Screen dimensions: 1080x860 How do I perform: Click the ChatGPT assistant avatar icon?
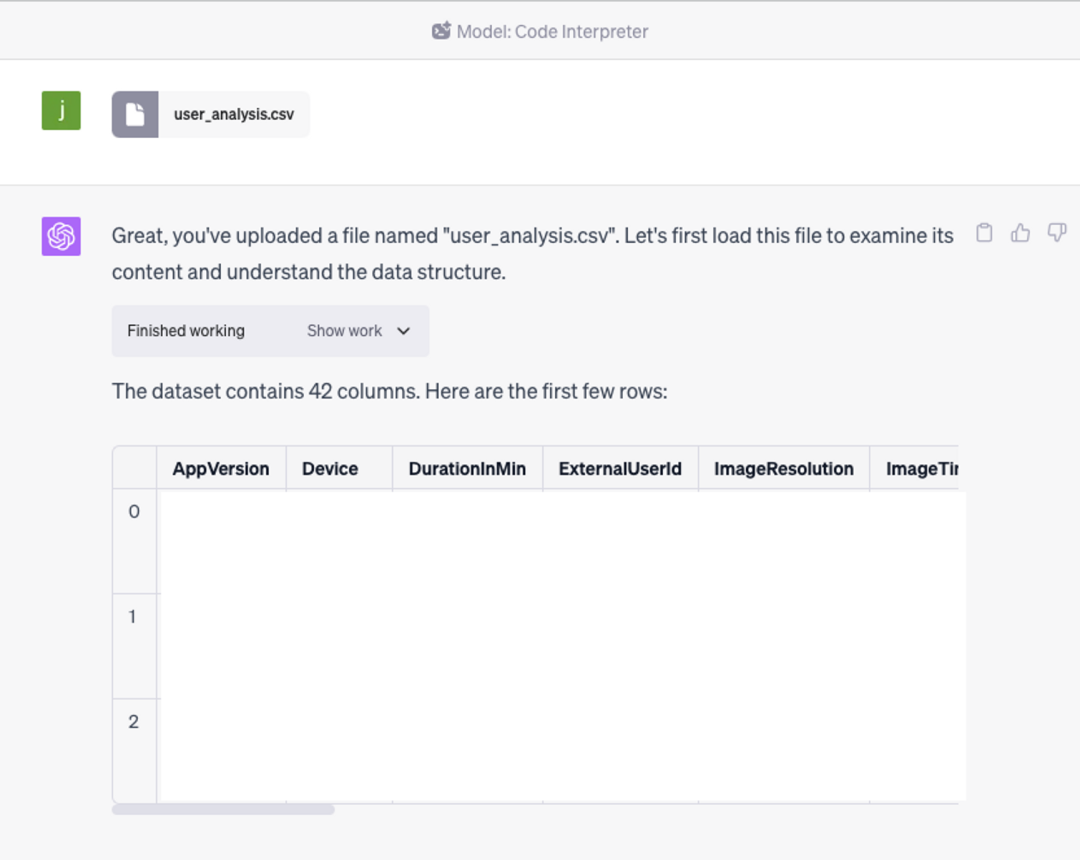click(x=61, y=236)
